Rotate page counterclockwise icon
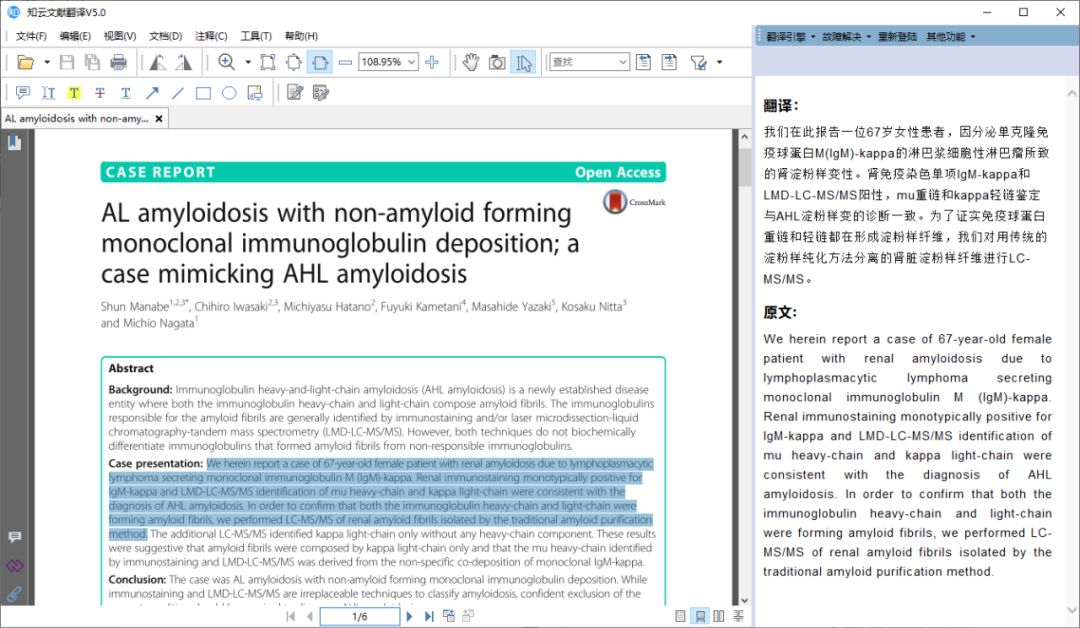The height and width of the screenshot is (628, 1080). coord(158,63)
